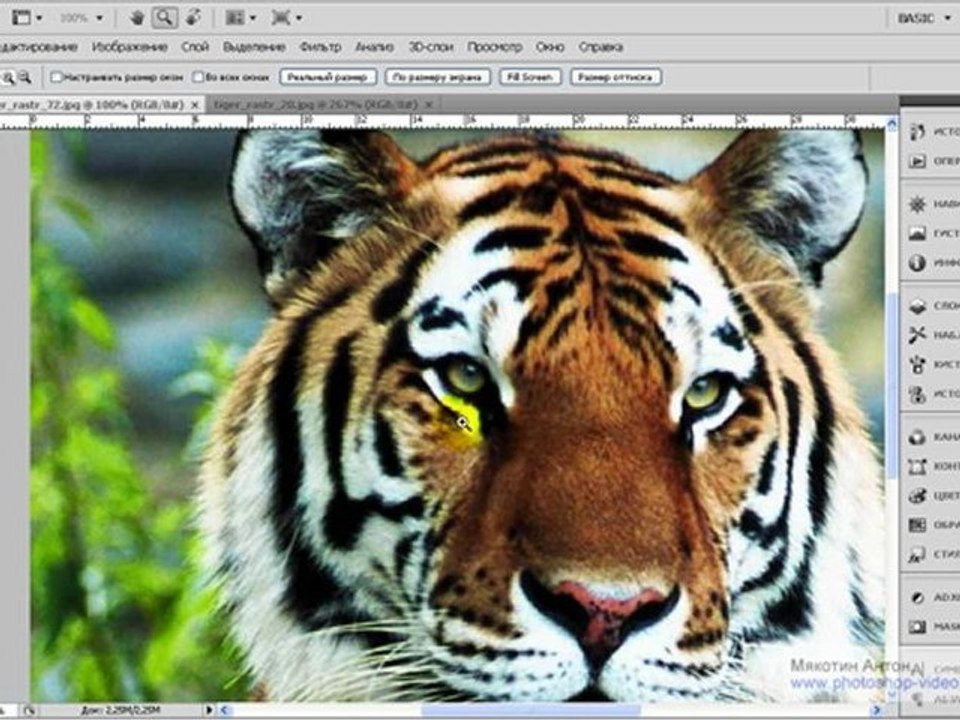Click the vertical scrollbar up arrow
Screen dimensions: 960x720
point(891,124)
